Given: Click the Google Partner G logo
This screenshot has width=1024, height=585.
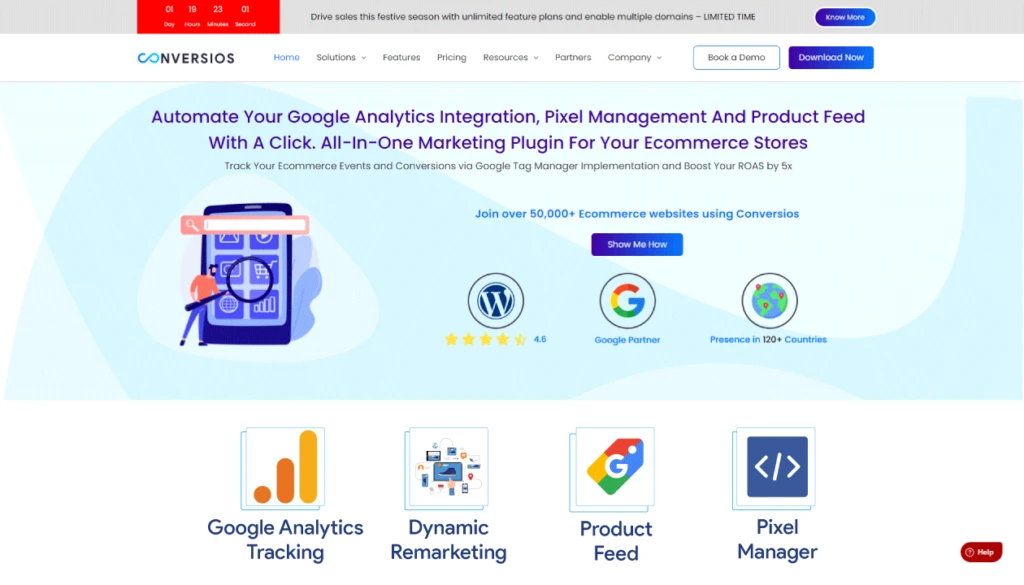Looking at the screenshot, I should click(x=628, y=301).
